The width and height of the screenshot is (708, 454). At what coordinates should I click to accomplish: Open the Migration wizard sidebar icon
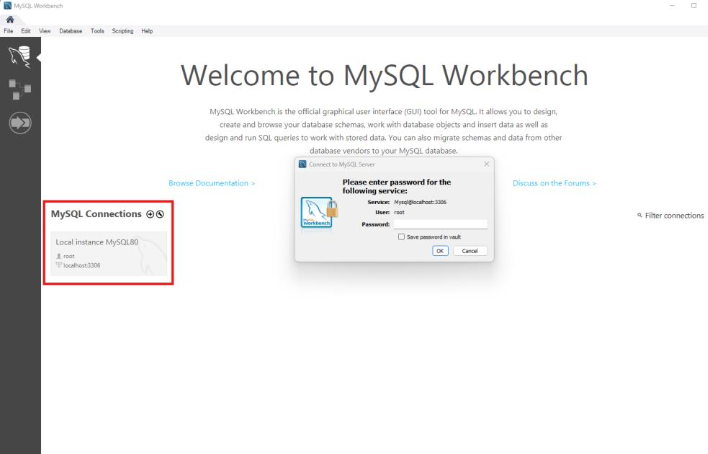20,123
